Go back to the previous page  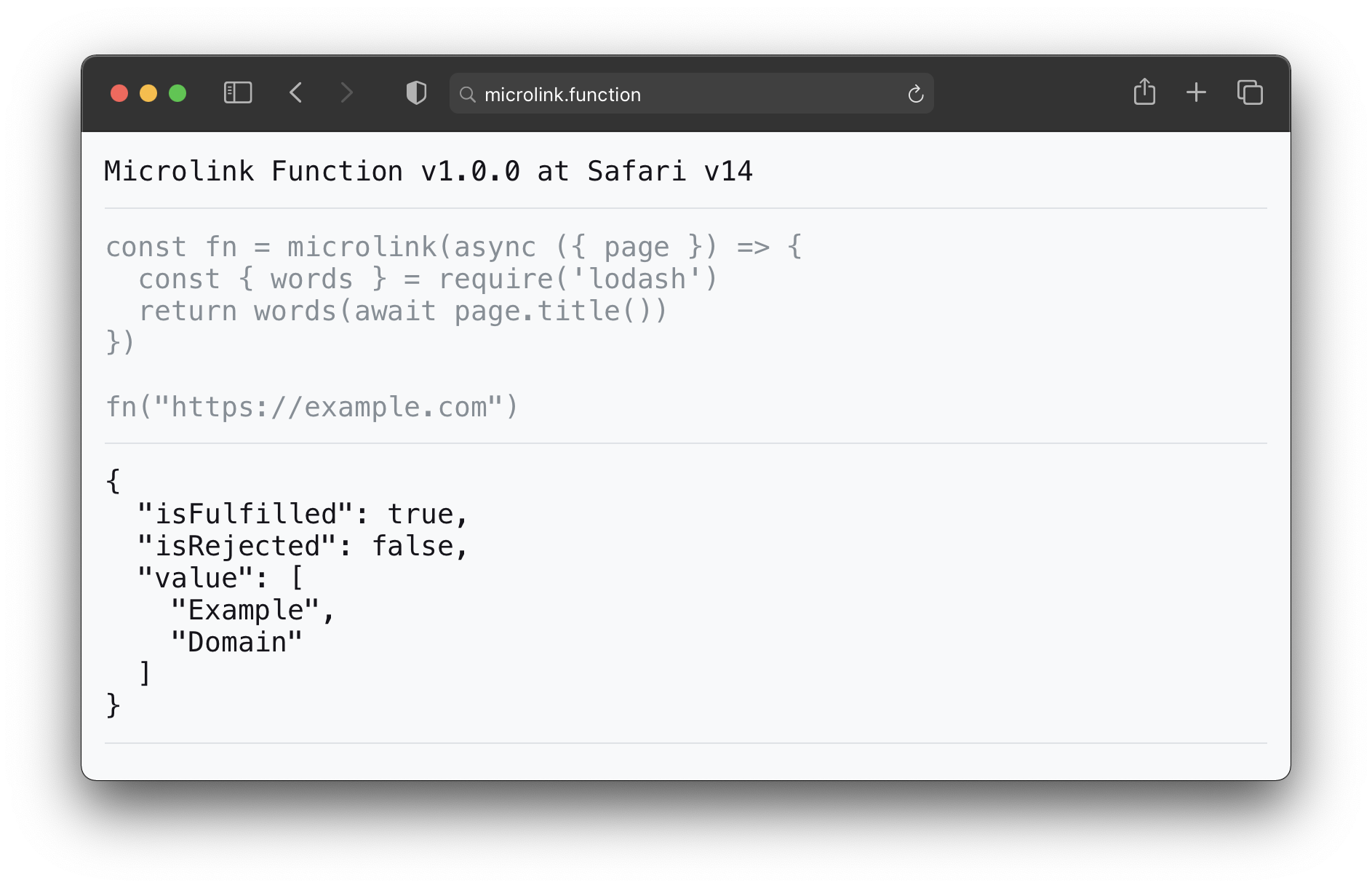[x=295, y=93]
